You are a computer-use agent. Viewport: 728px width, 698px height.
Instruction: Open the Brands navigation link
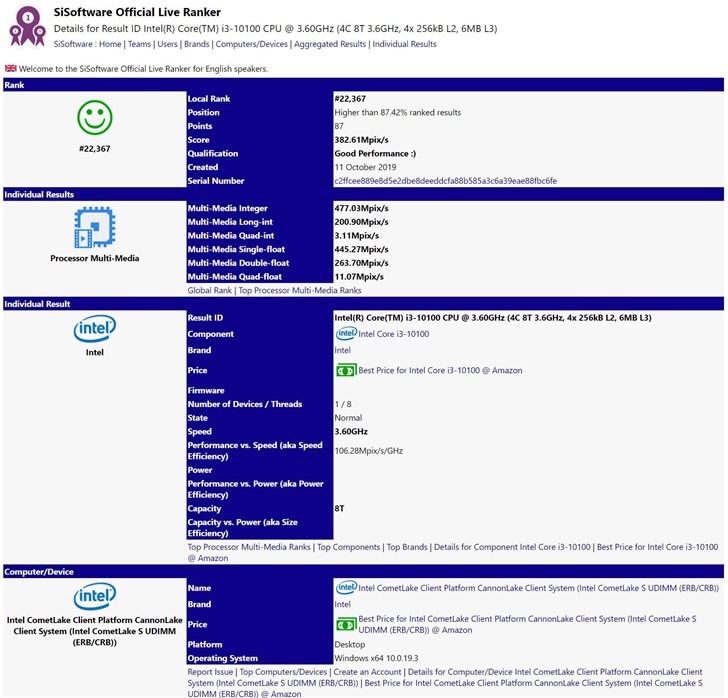[197, 44]
